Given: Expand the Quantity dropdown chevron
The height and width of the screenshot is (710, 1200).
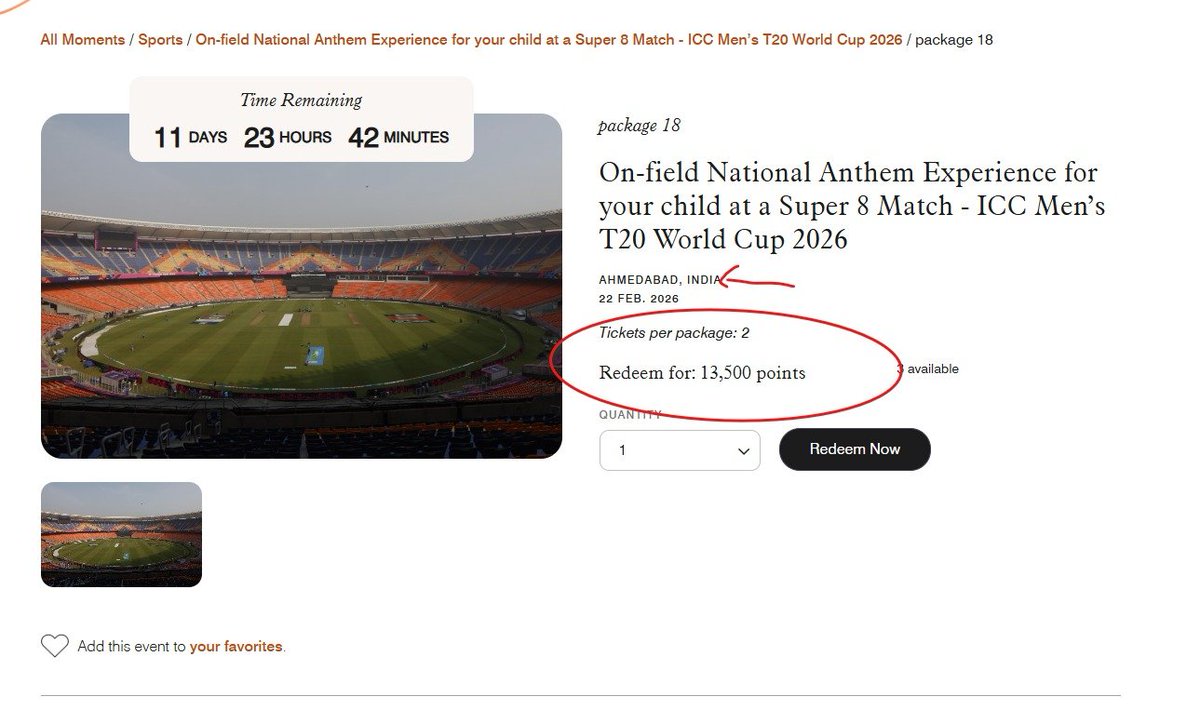Looking at the screenshot, I should (x=743, y=451).
